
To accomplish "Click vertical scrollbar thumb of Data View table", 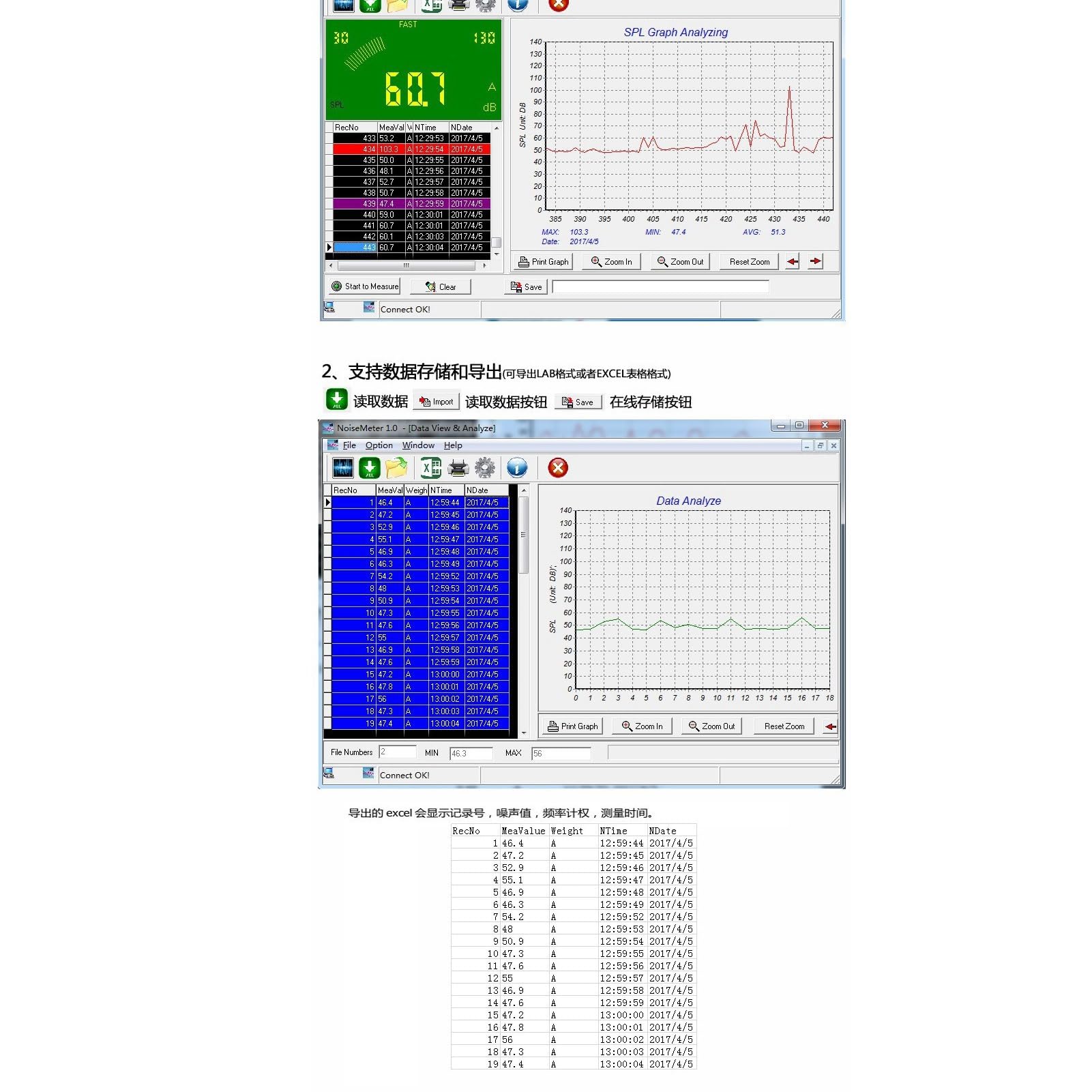I will point(524,535).
